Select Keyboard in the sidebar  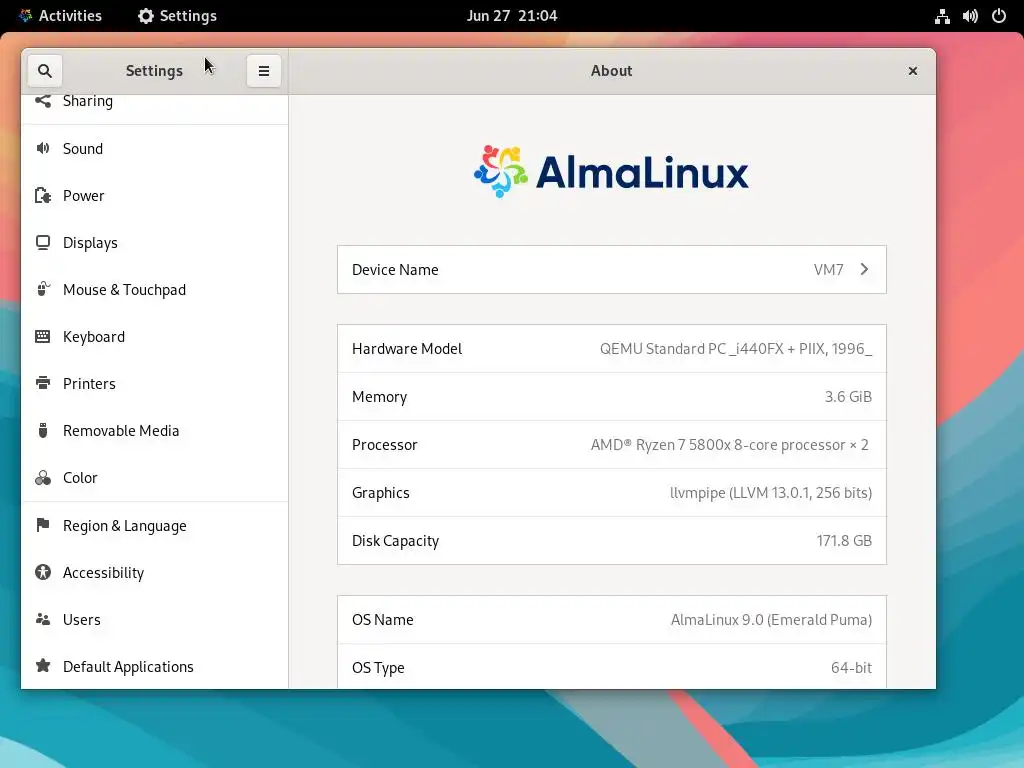point(155,336)
